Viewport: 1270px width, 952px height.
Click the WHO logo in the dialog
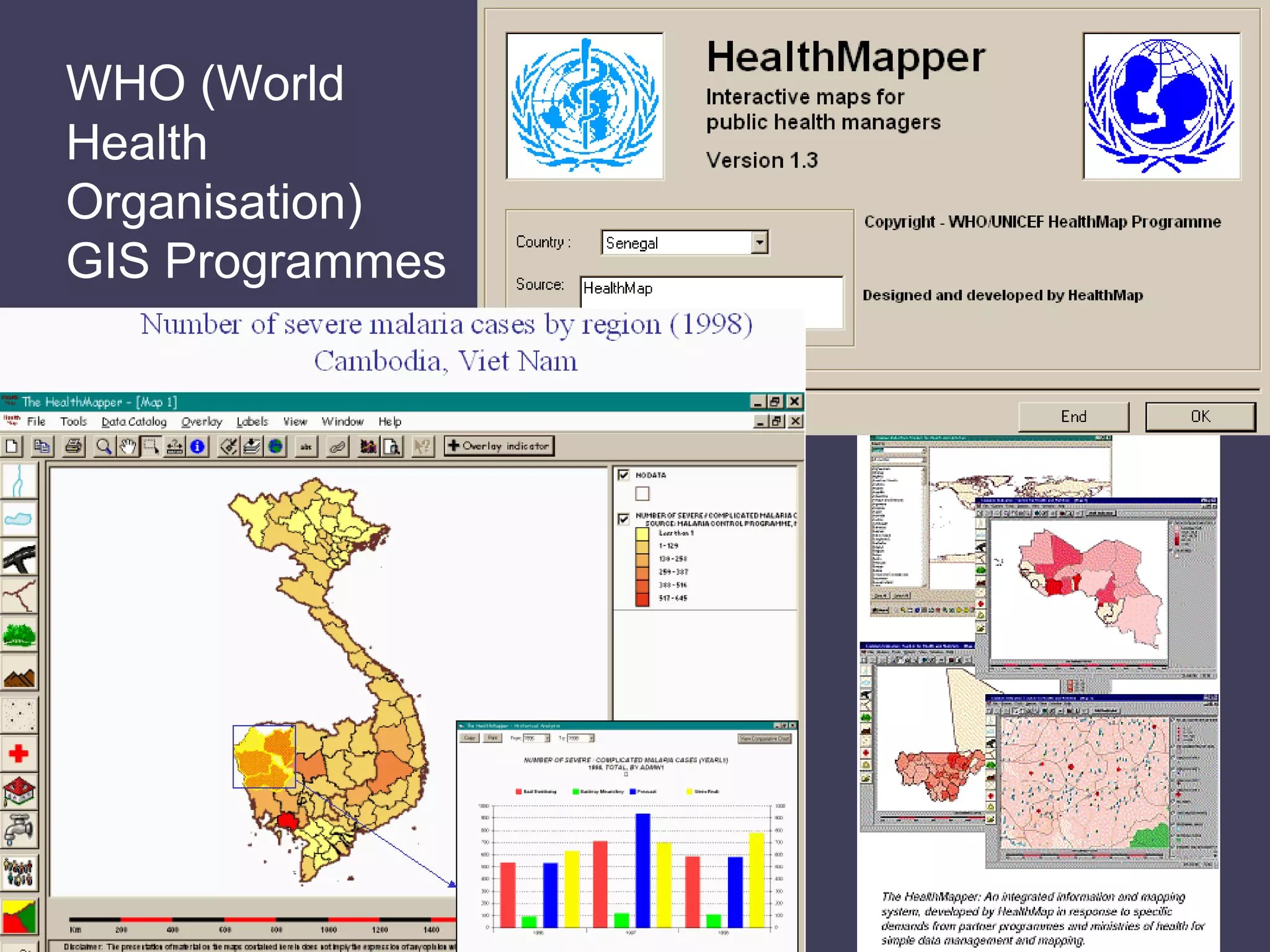tap(585, 106)
